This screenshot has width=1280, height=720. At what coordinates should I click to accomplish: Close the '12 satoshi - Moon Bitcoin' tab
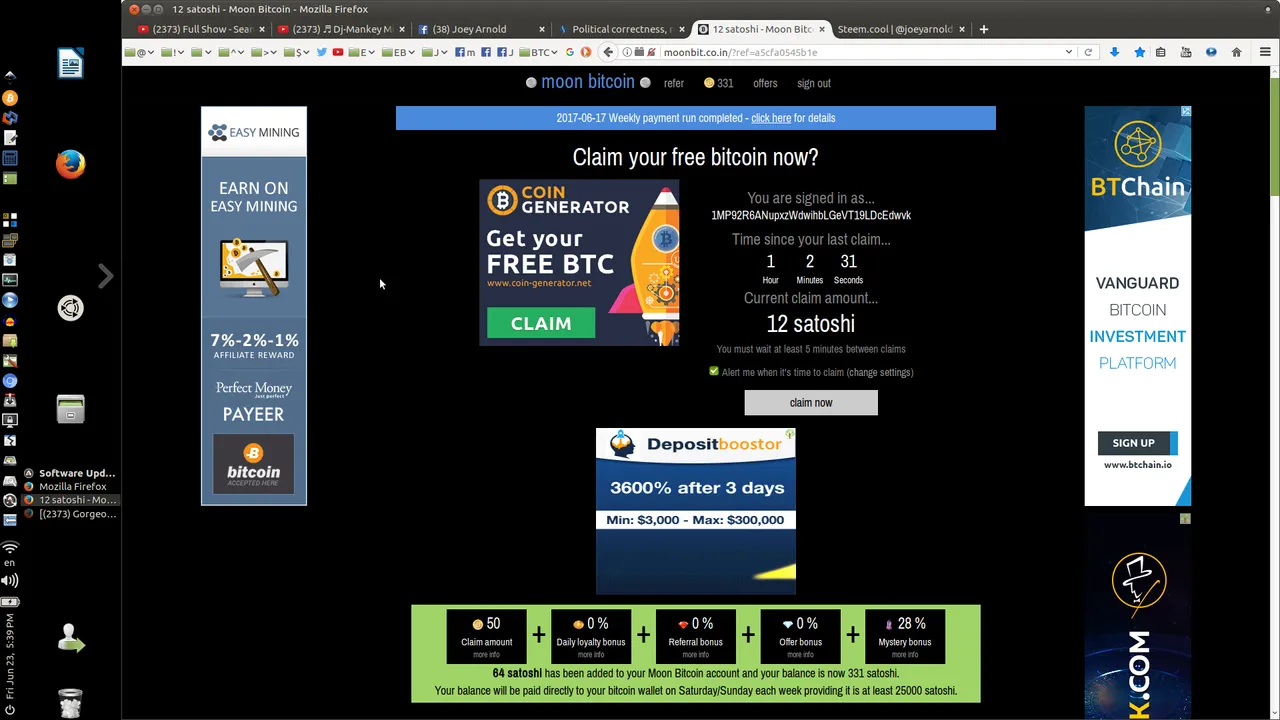[822, 29]
